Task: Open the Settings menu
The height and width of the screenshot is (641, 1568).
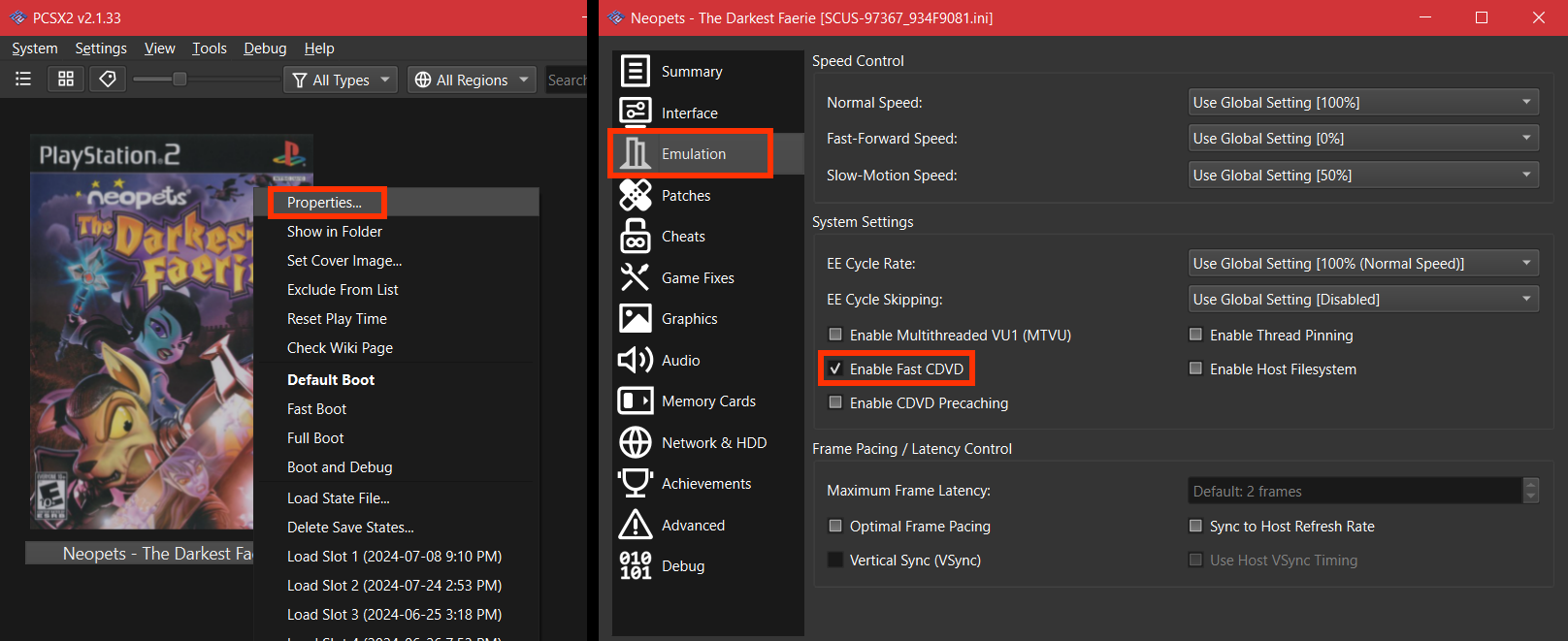Action: tap(101, 48)
